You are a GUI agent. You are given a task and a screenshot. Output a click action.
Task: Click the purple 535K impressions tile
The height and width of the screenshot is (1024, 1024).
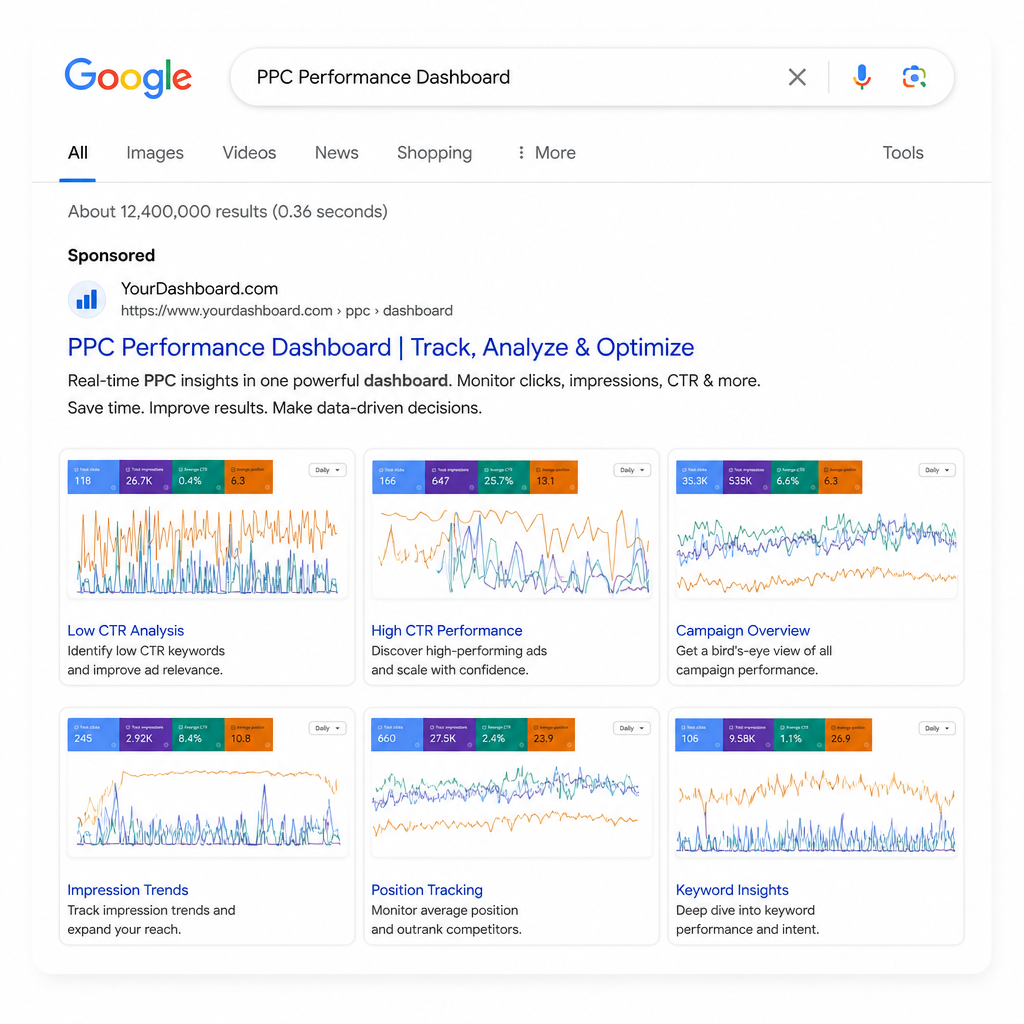747,477
